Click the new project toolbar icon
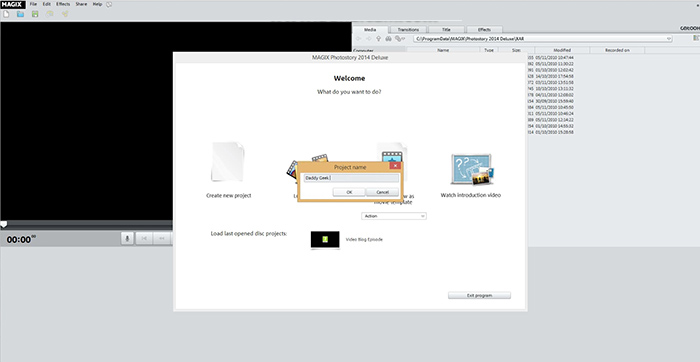The width and height of the screenshot is (700, 362). pyautogui.click(x=6, y=14)
